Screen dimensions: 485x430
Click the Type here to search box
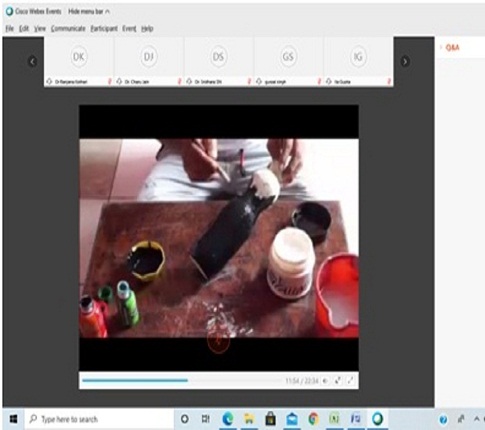coord(99,419)
